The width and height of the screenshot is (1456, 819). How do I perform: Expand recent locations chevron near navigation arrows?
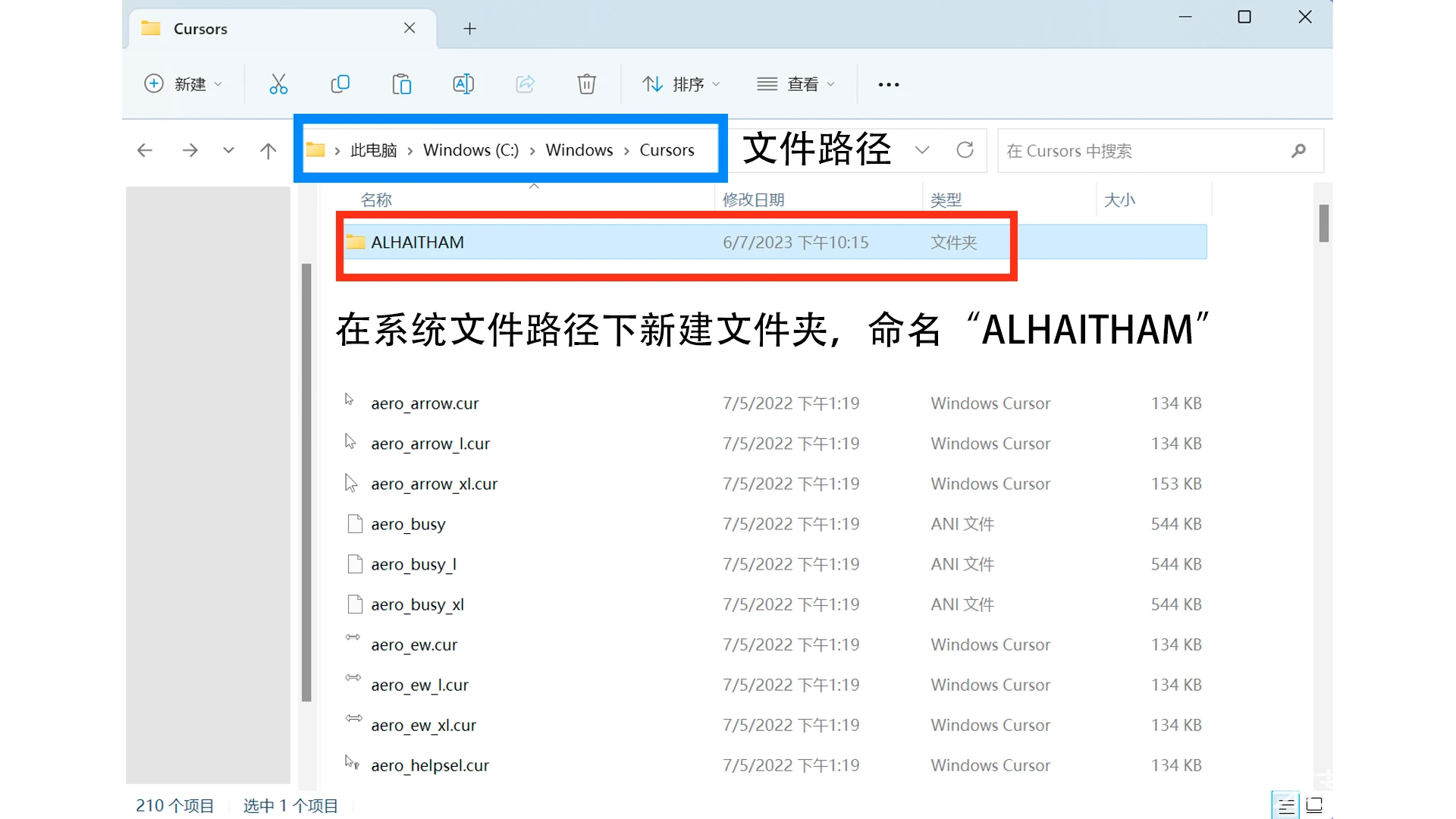tap(228, 151)
